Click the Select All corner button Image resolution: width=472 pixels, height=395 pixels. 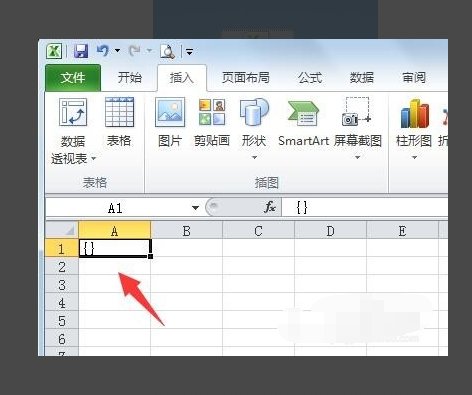point(62,230)
